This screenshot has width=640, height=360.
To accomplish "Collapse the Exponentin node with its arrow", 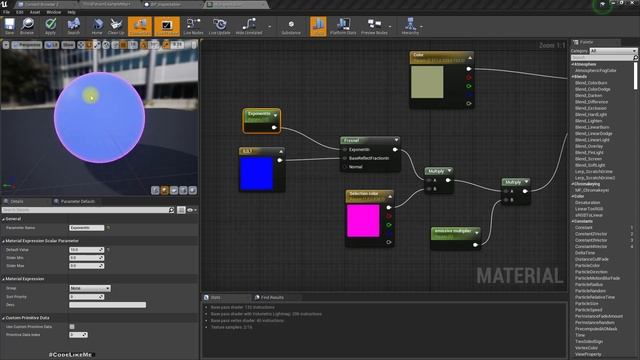I will (x=276, y=116).
